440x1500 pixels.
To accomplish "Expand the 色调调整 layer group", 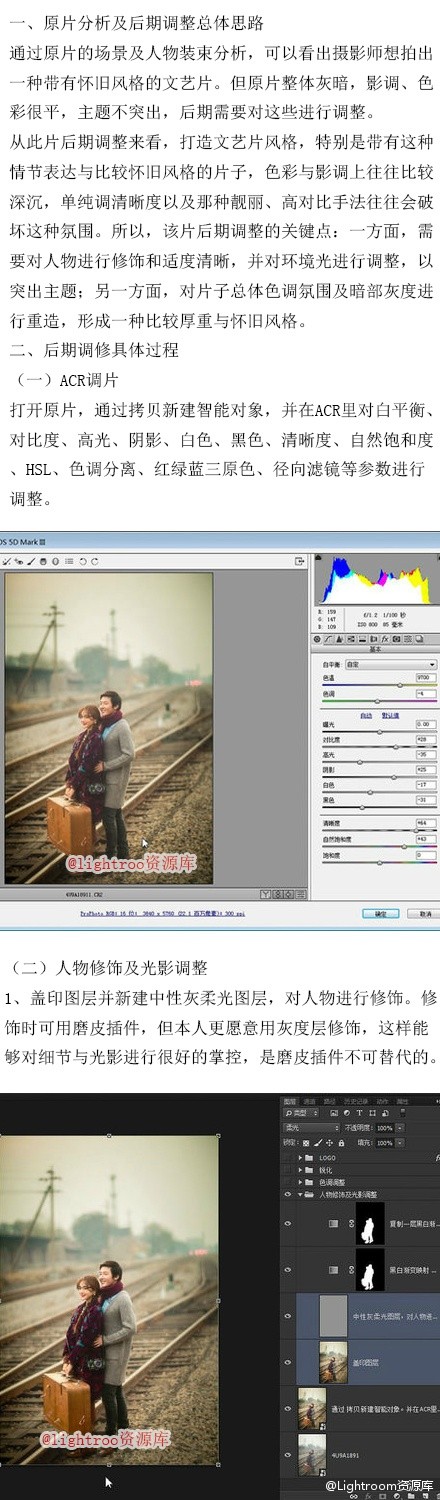I will coord(300,1182).
